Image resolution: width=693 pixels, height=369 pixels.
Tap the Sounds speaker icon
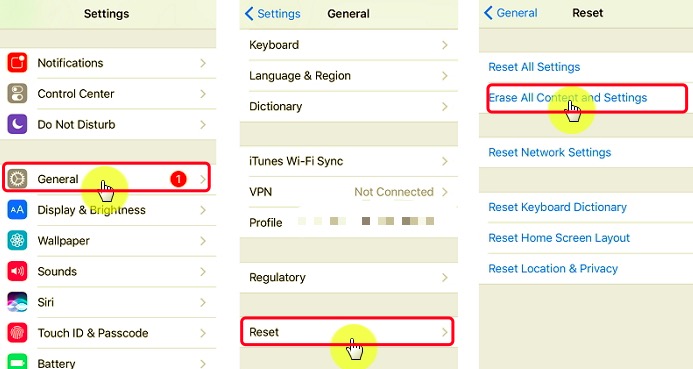click(17, 271)
